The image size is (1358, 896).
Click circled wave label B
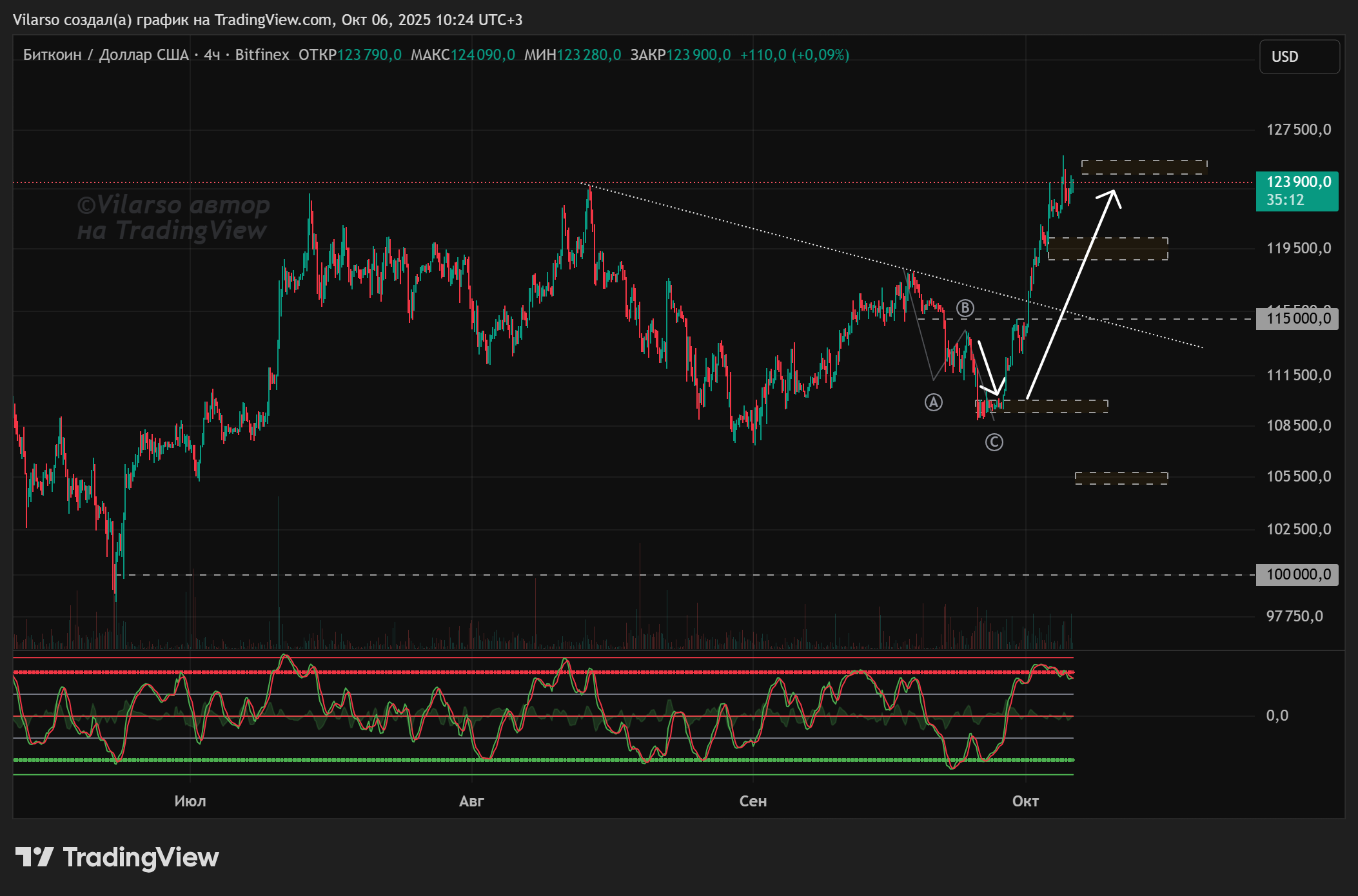click(965, 308)
